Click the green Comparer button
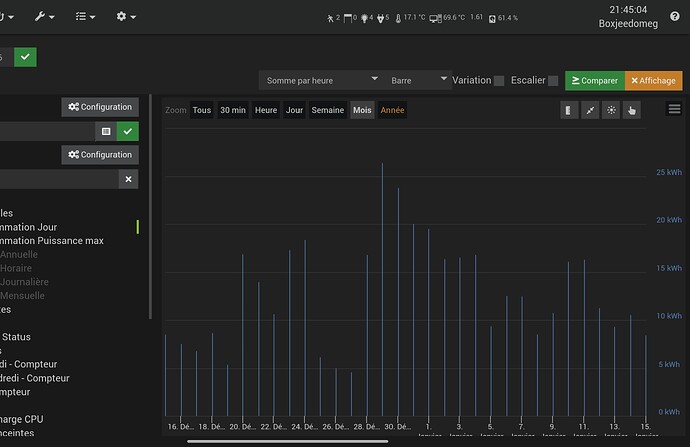 (594, 81)
